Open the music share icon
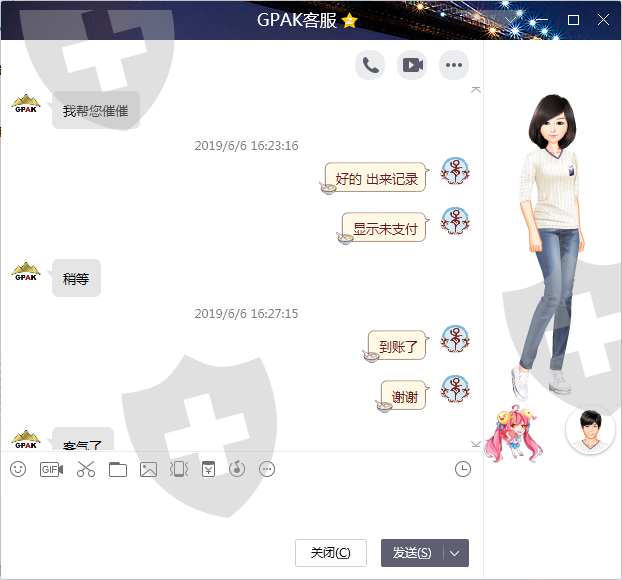Viewport: 622px width, 580px height. click(237, 469)
